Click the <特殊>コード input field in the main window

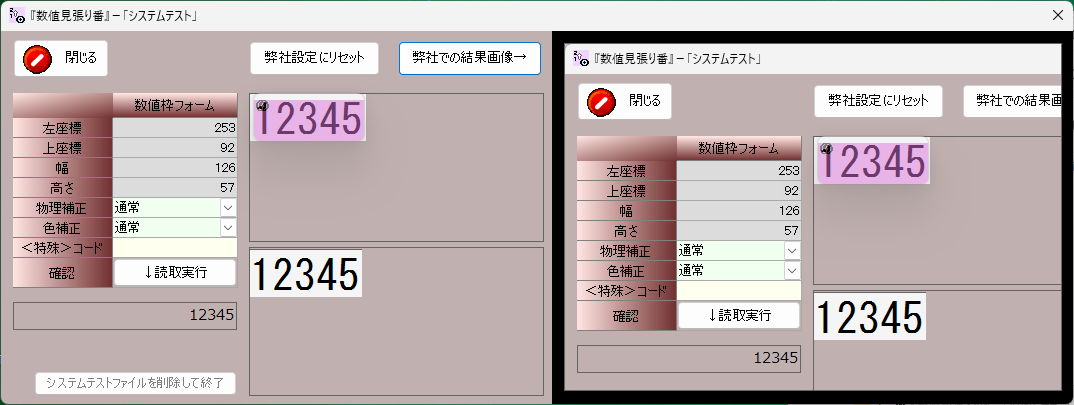175,247
